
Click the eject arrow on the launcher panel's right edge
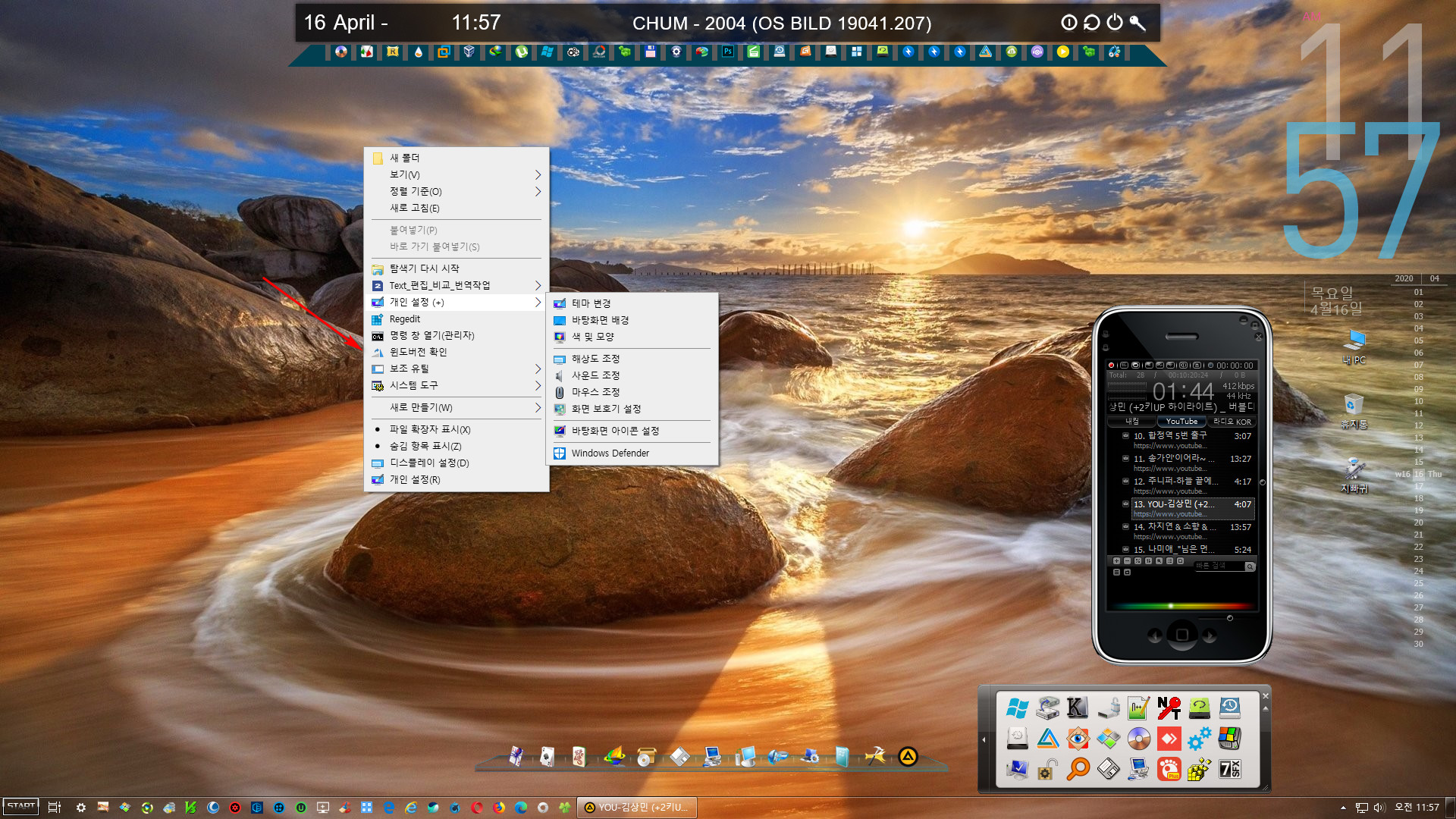click(1265, 708)
